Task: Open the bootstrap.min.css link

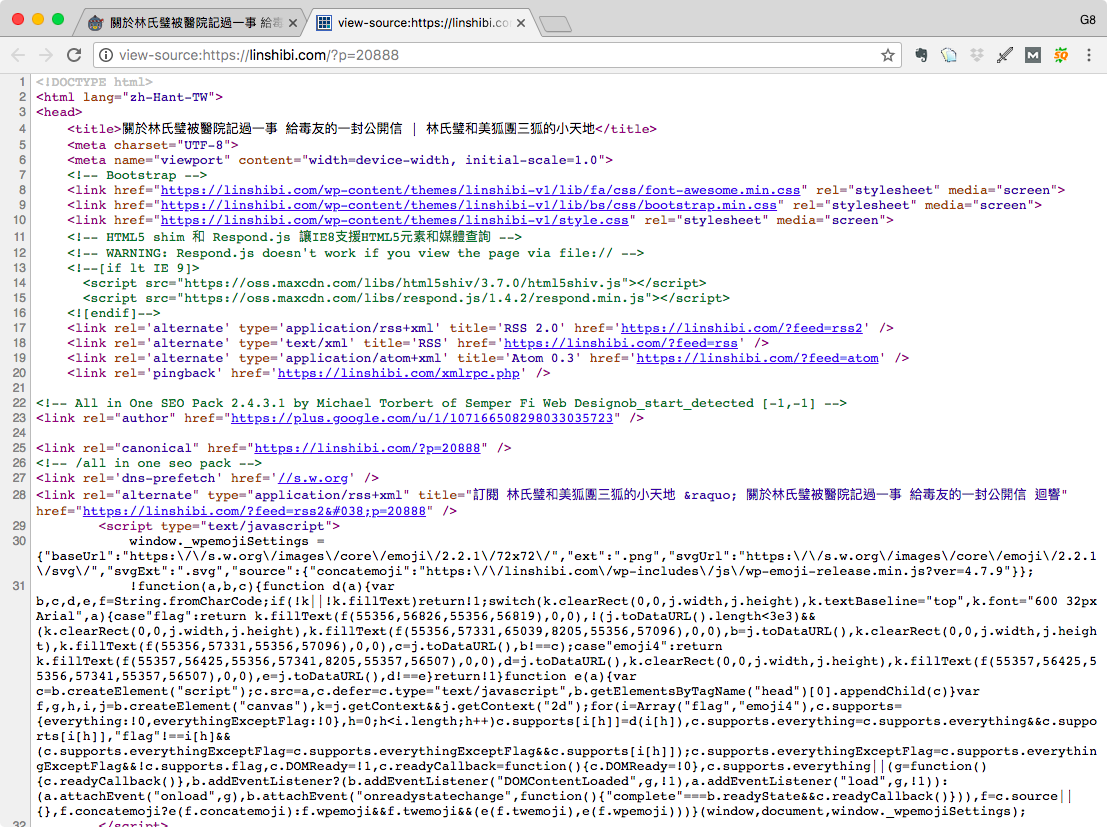Action: click(469, 205)
